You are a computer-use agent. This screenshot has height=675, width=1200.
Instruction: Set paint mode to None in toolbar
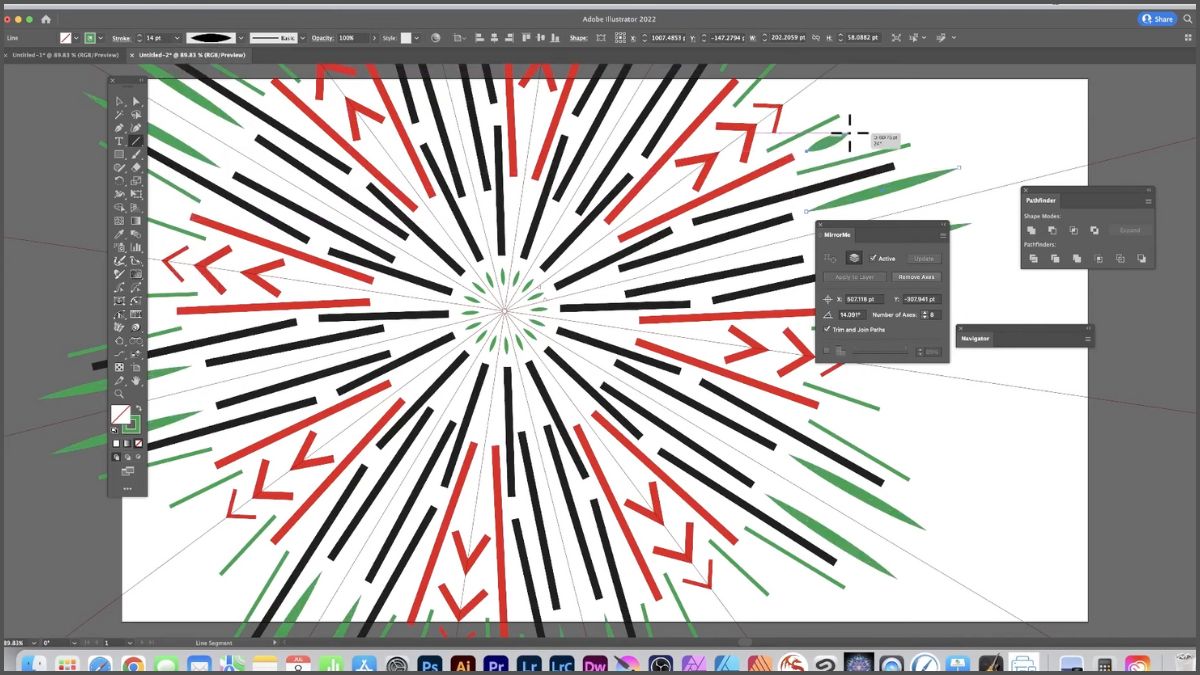pos(139,443)
